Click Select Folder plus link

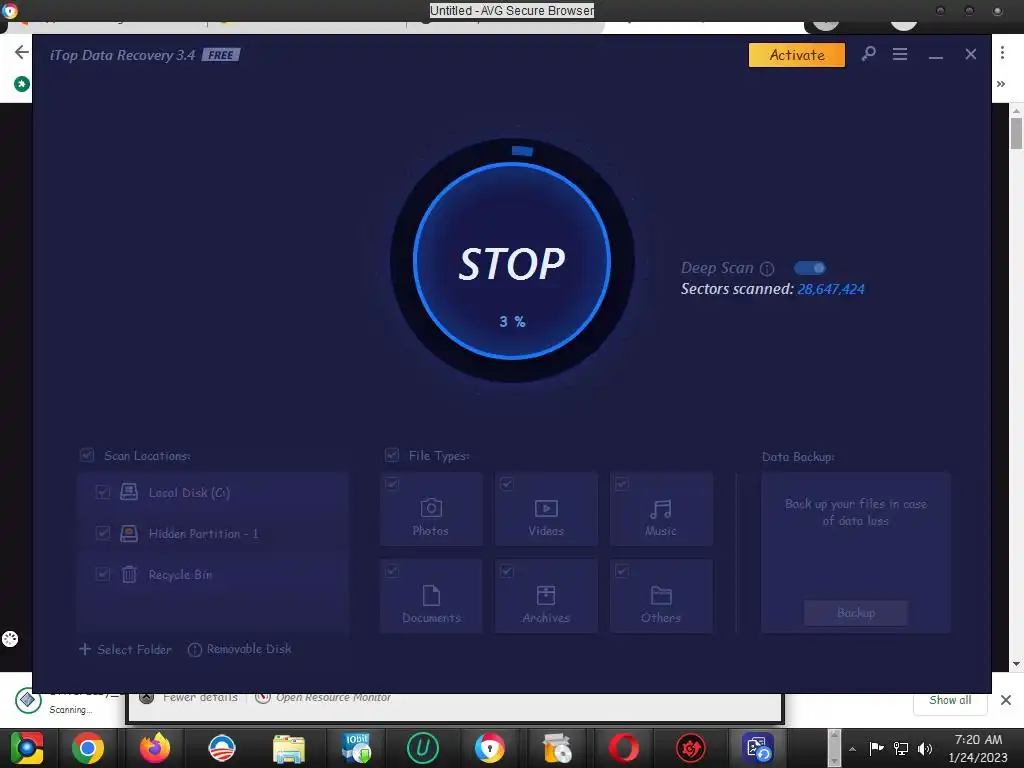(x=125, y=649)
